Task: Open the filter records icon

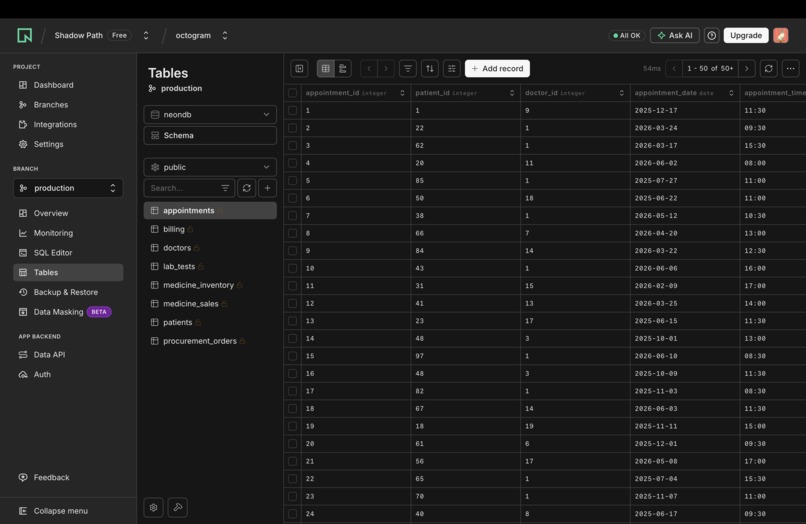Action: pyautogui.click(x=408, y=68)
